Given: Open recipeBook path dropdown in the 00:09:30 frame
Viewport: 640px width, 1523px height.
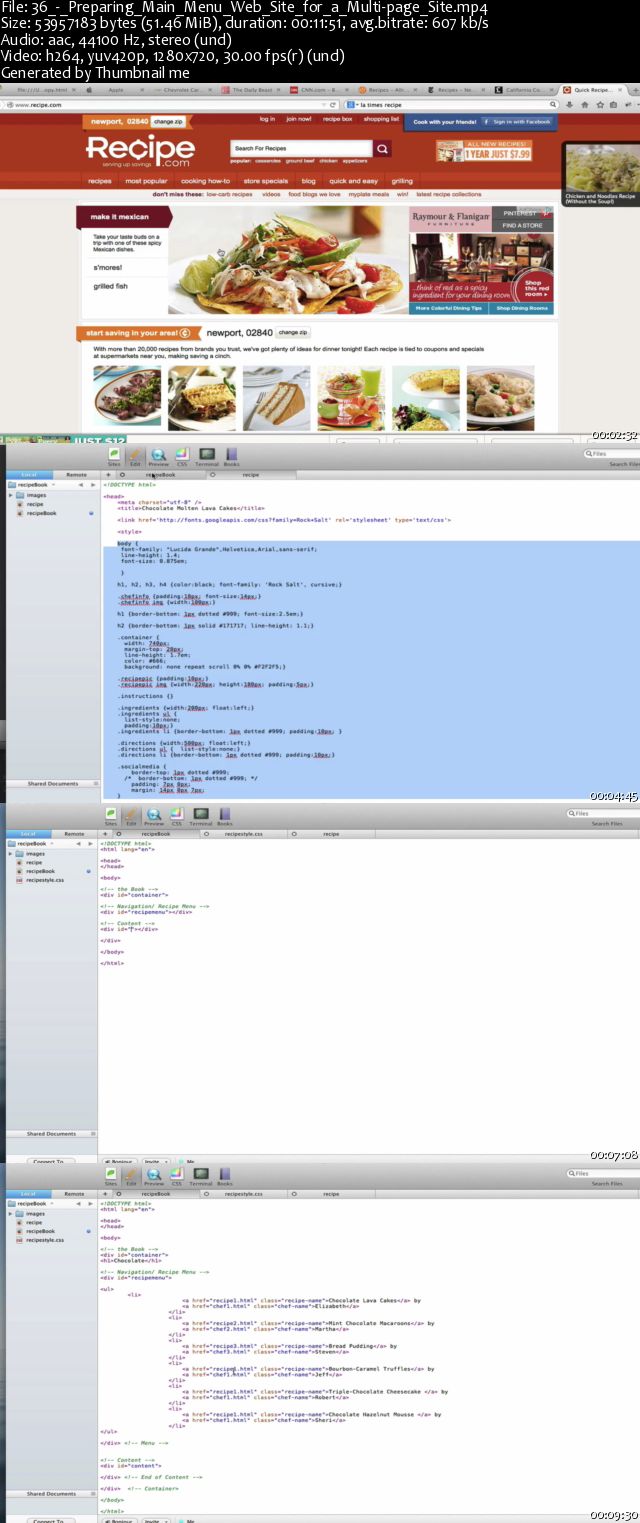Looking at the screenshot, I should [x=32, y=1203].
